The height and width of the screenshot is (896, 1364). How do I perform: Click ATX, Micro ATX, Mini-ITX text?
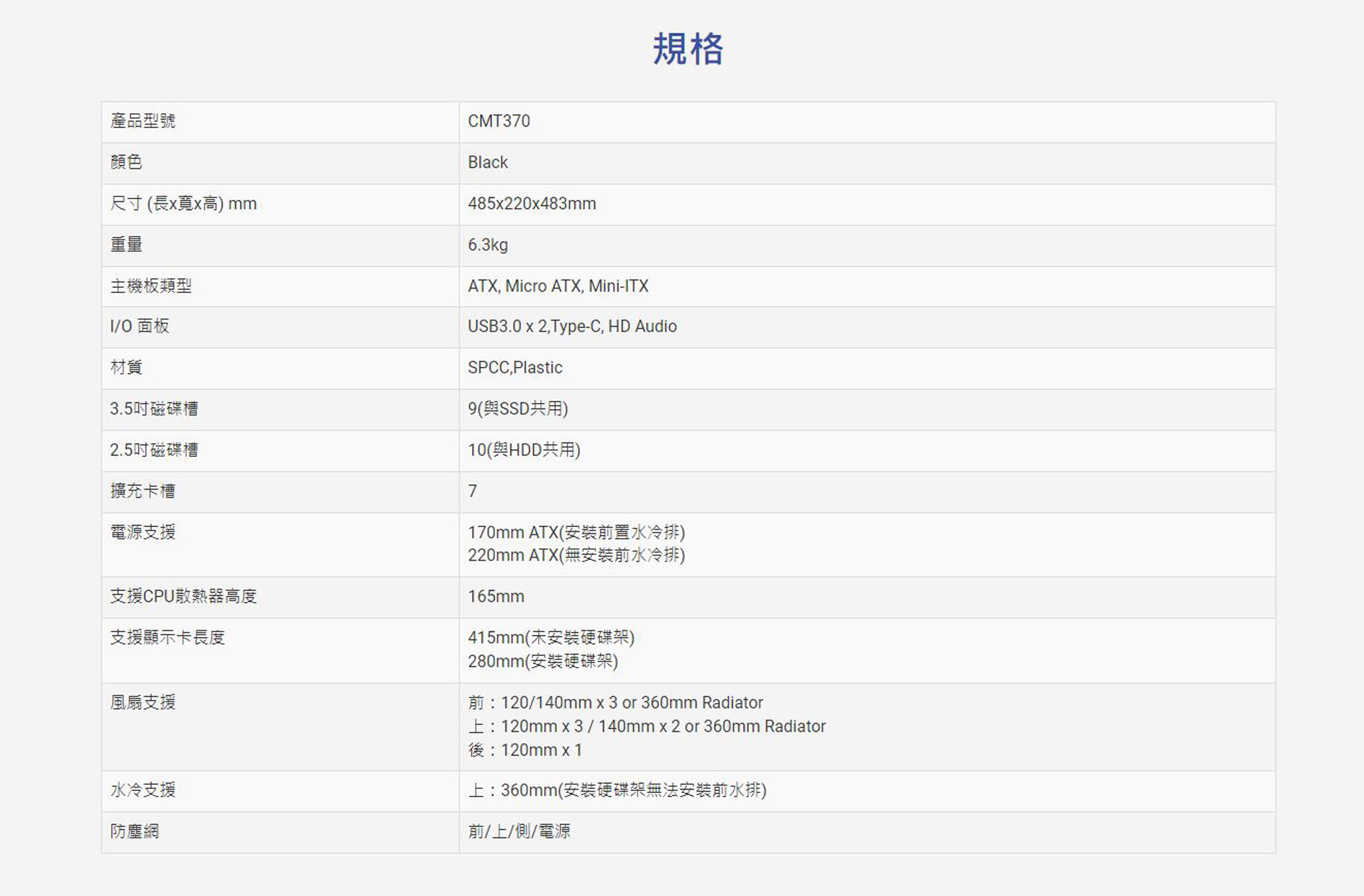pyautogui.click(x=557, y=286)
